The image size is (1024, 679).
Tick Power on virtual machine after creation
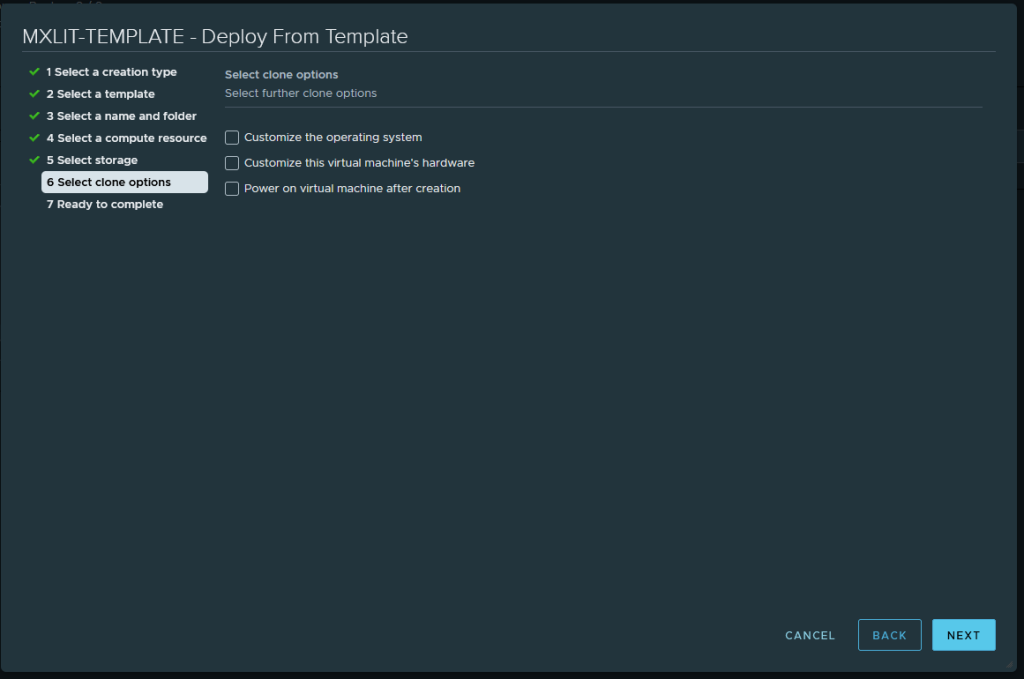(232, 189)
